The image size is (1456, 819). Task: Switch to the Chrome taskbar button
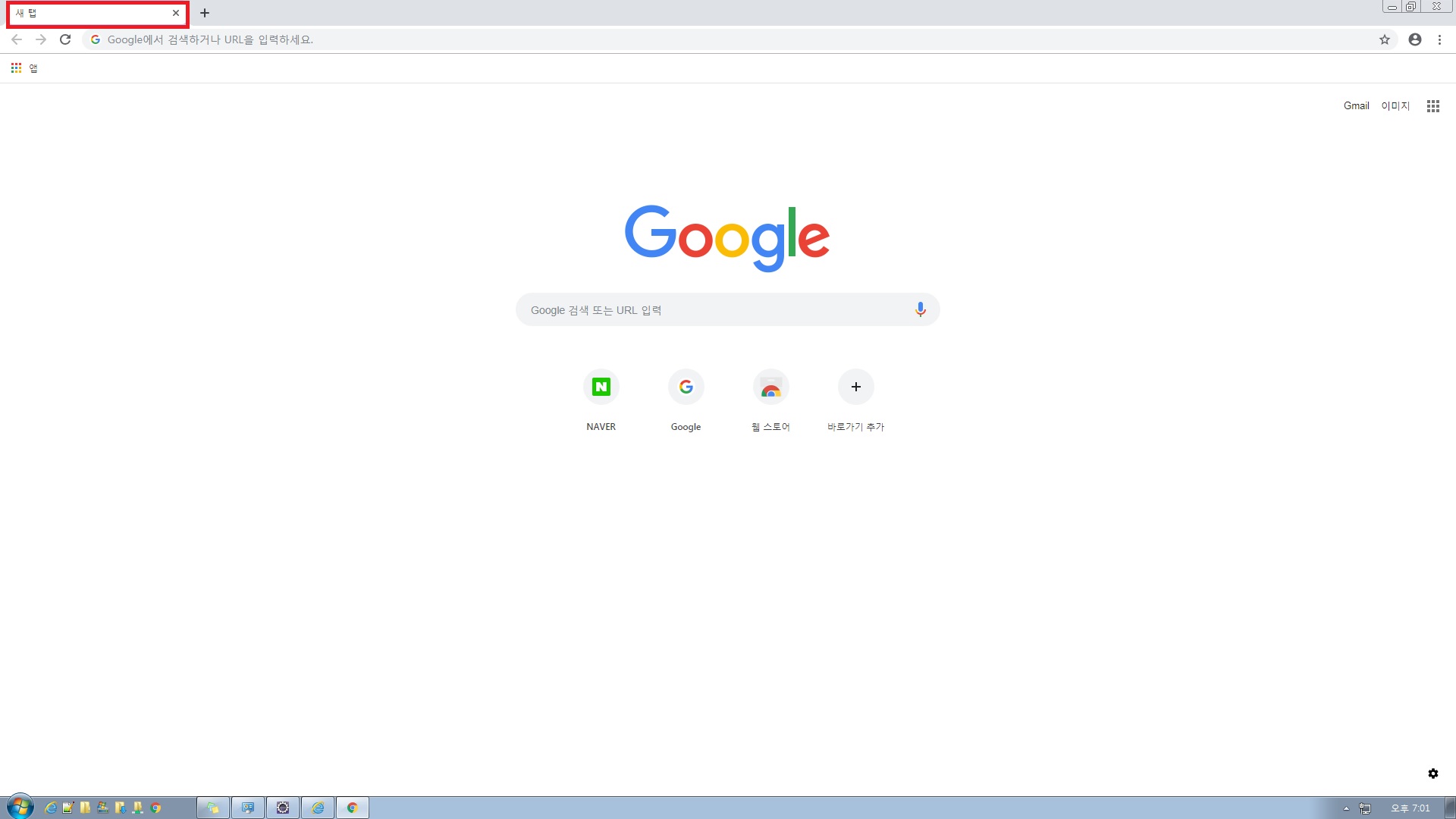coord(353,808)
